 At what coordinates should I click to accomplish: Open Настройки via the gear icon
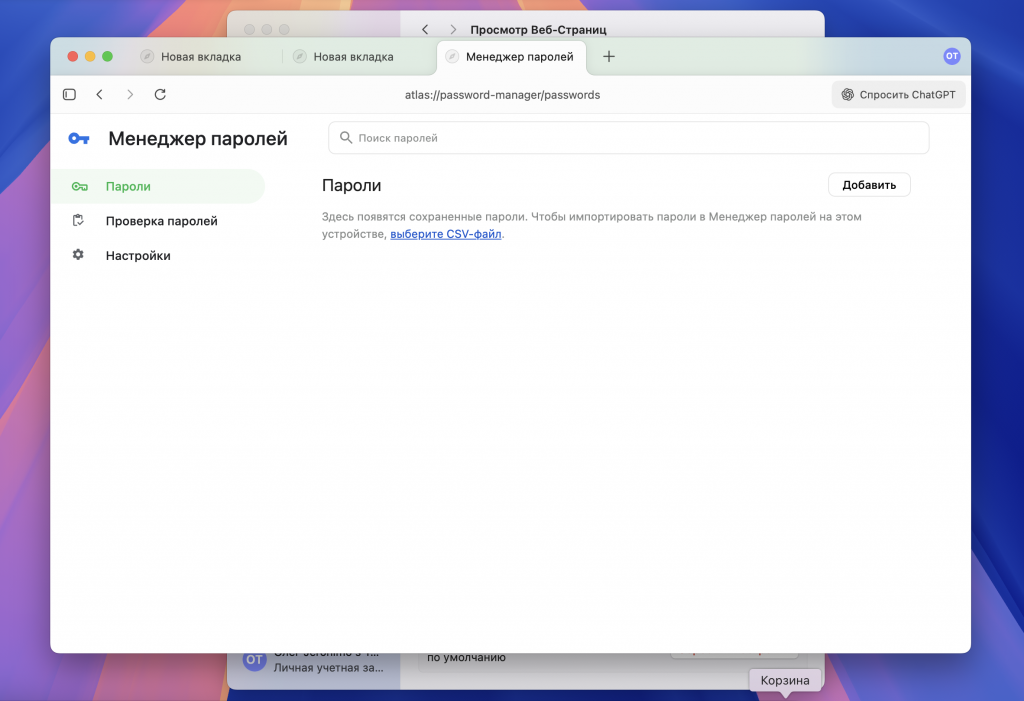[x=78, y=255]
